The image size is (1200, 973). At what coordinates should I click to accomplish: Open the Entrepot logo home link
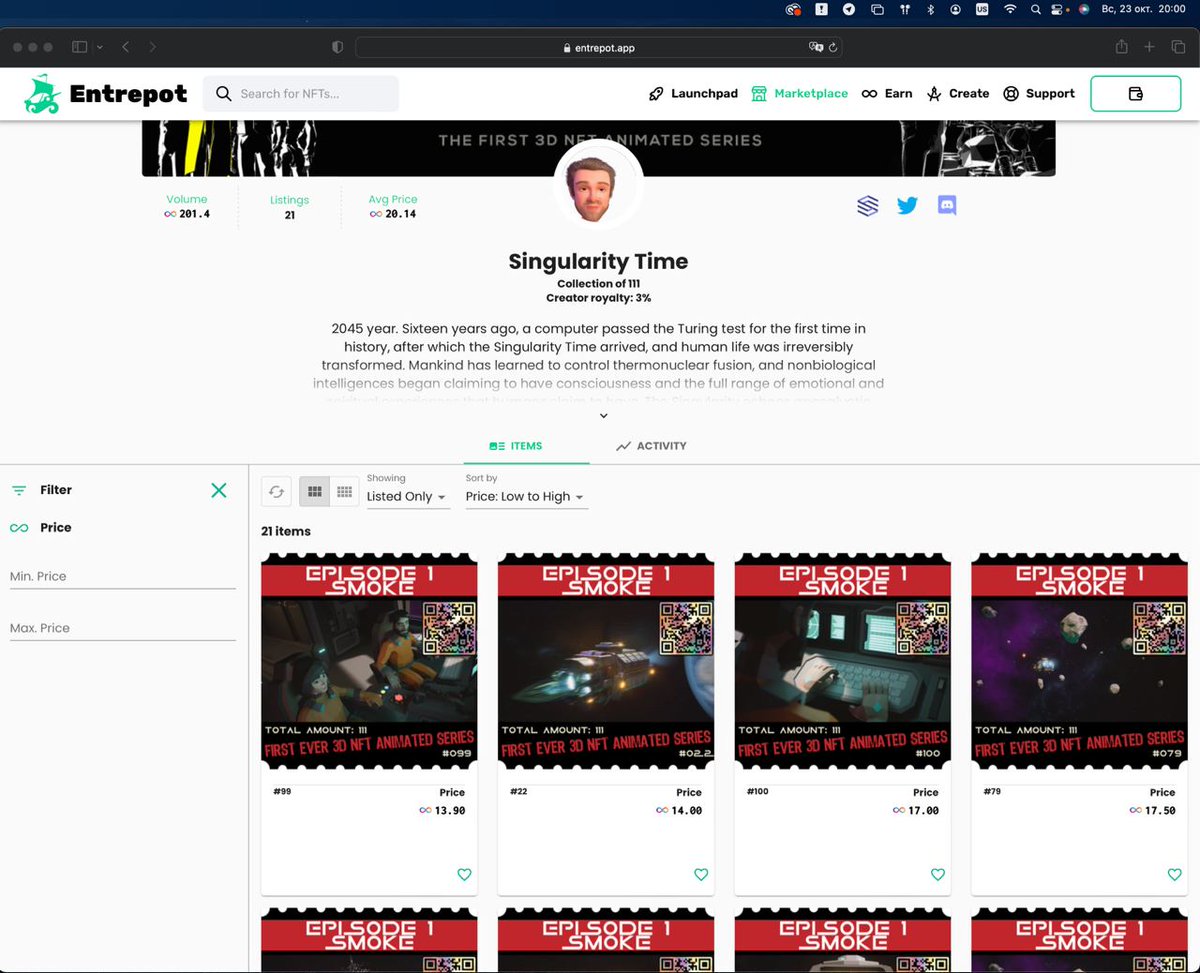tap(106, 94)
